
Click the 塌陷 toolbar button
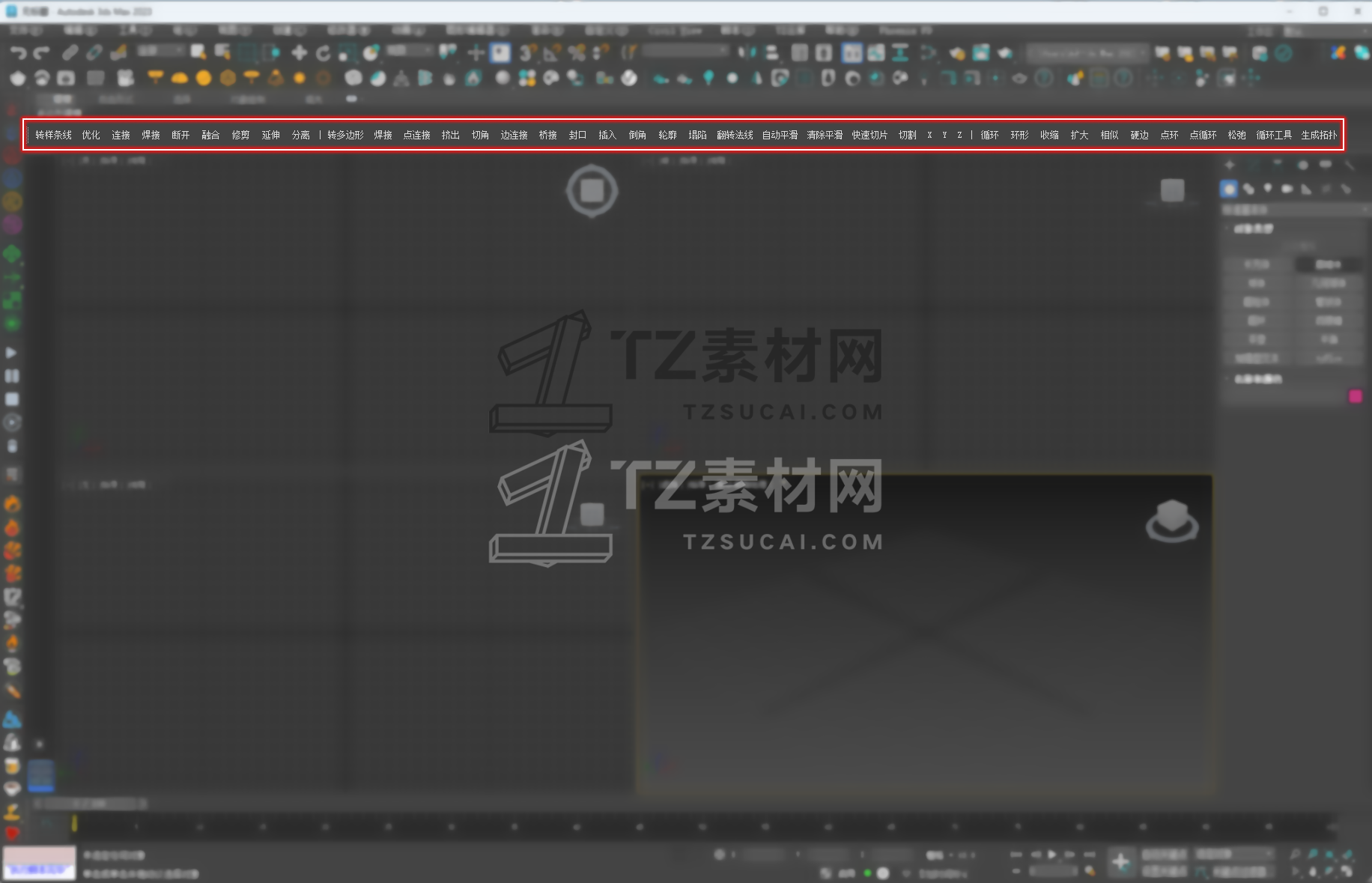coord(698,136)
